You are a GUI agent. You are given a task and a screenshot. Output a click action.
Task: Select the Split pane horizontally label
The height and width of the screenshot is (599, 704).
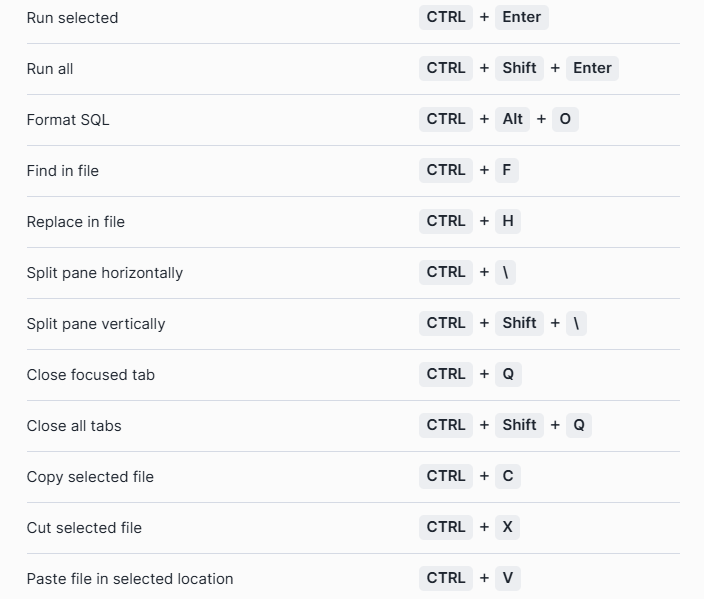(x=105, y=273)
